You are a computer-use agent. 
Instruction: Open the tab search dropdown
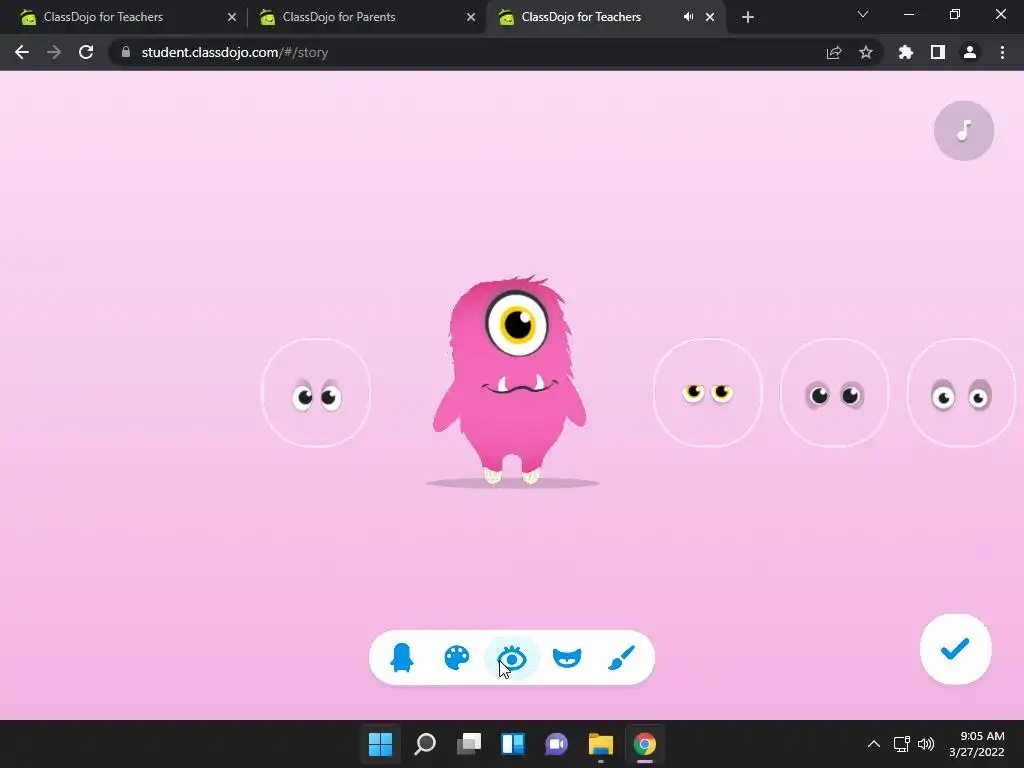pyautogui.click(x=863, y=14)
